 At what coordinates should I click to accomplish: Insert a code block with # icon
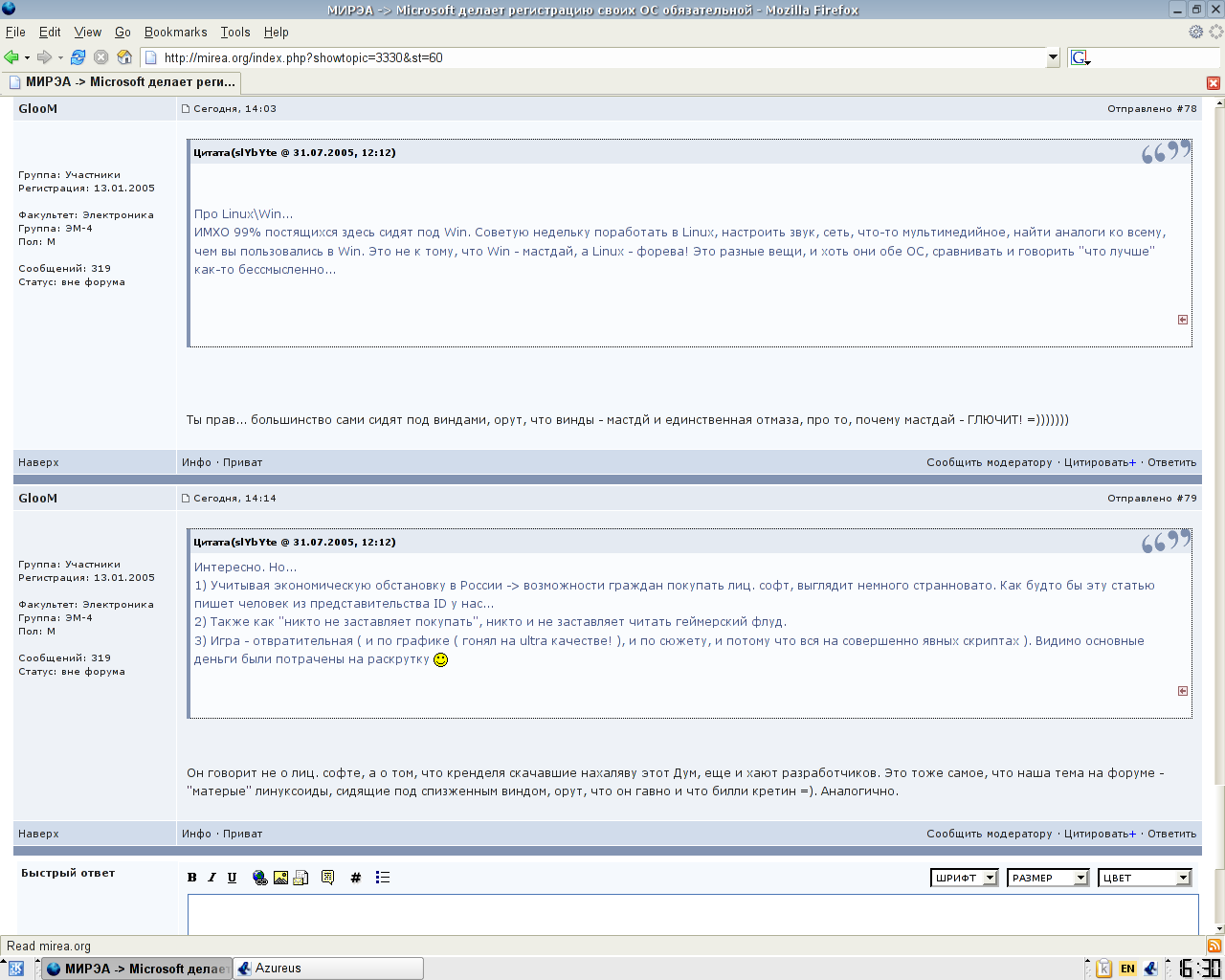click(x=355, y=877)
